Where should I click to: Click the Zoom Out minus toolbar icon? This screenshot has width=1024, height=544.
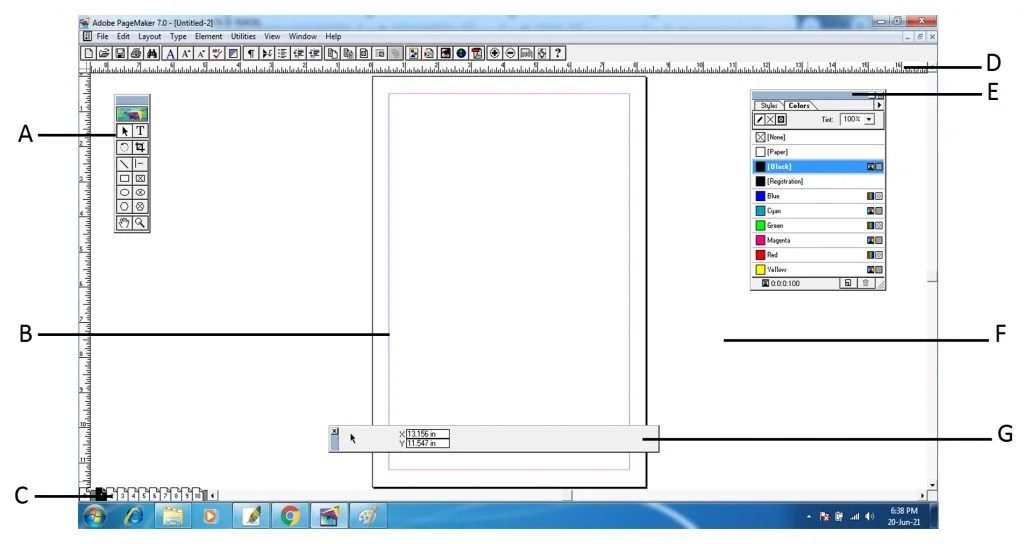(x=511, y=54)
